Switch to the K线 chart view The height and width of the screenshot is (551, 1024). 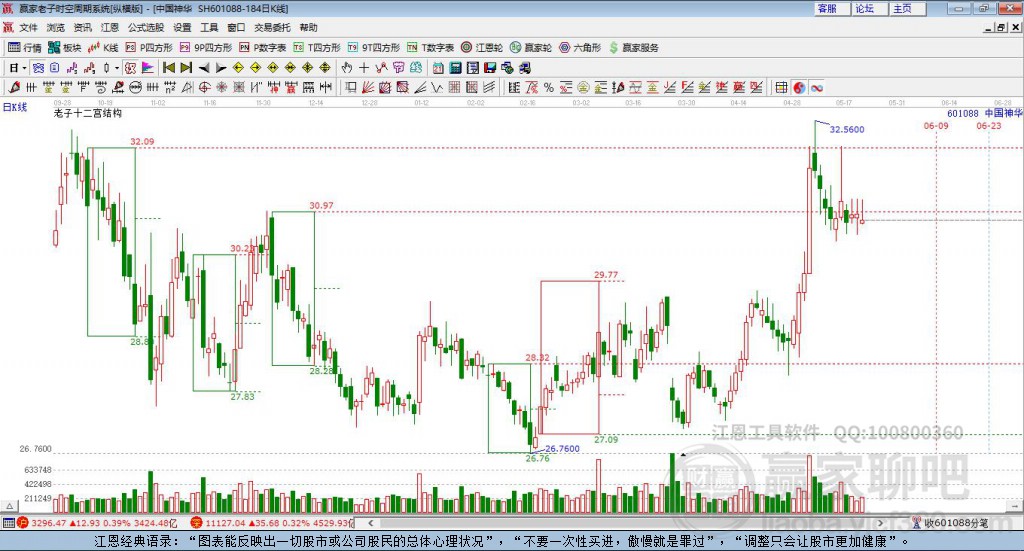point(103,48)
